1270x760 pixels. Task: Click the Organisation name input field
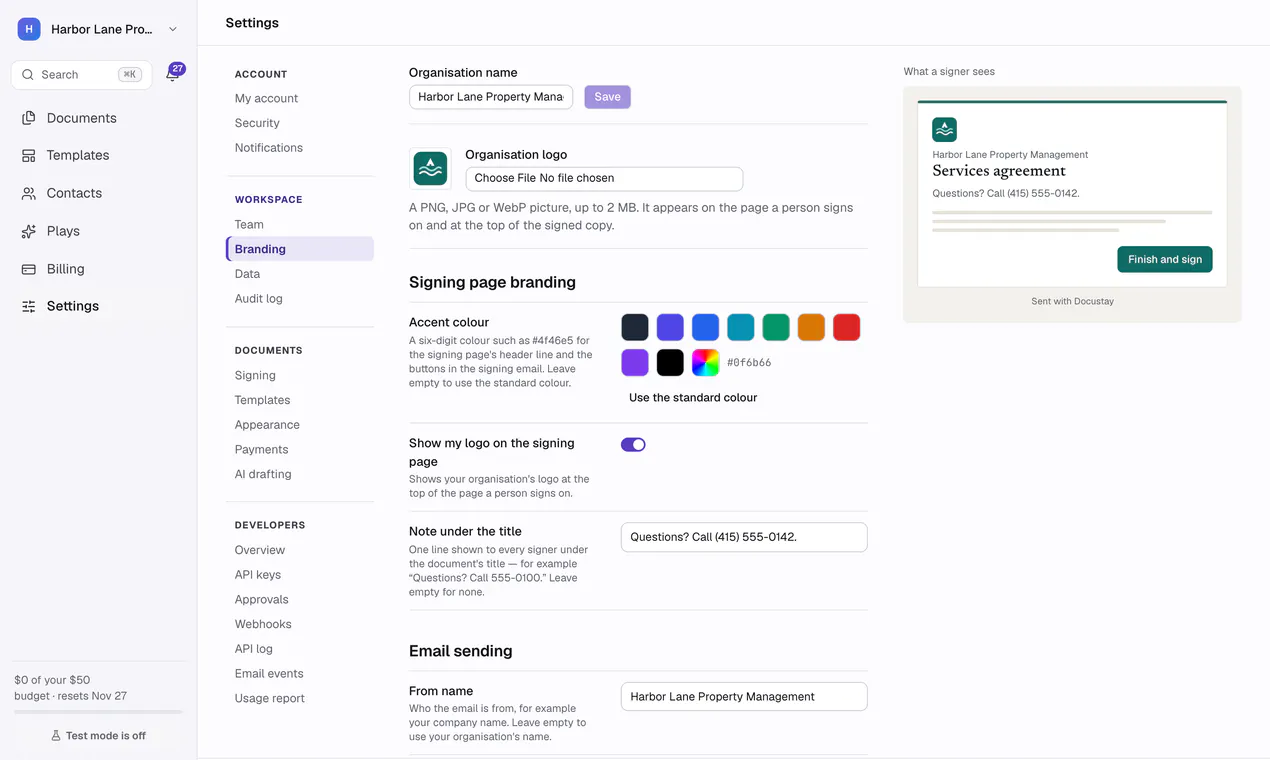click(491, 97)
